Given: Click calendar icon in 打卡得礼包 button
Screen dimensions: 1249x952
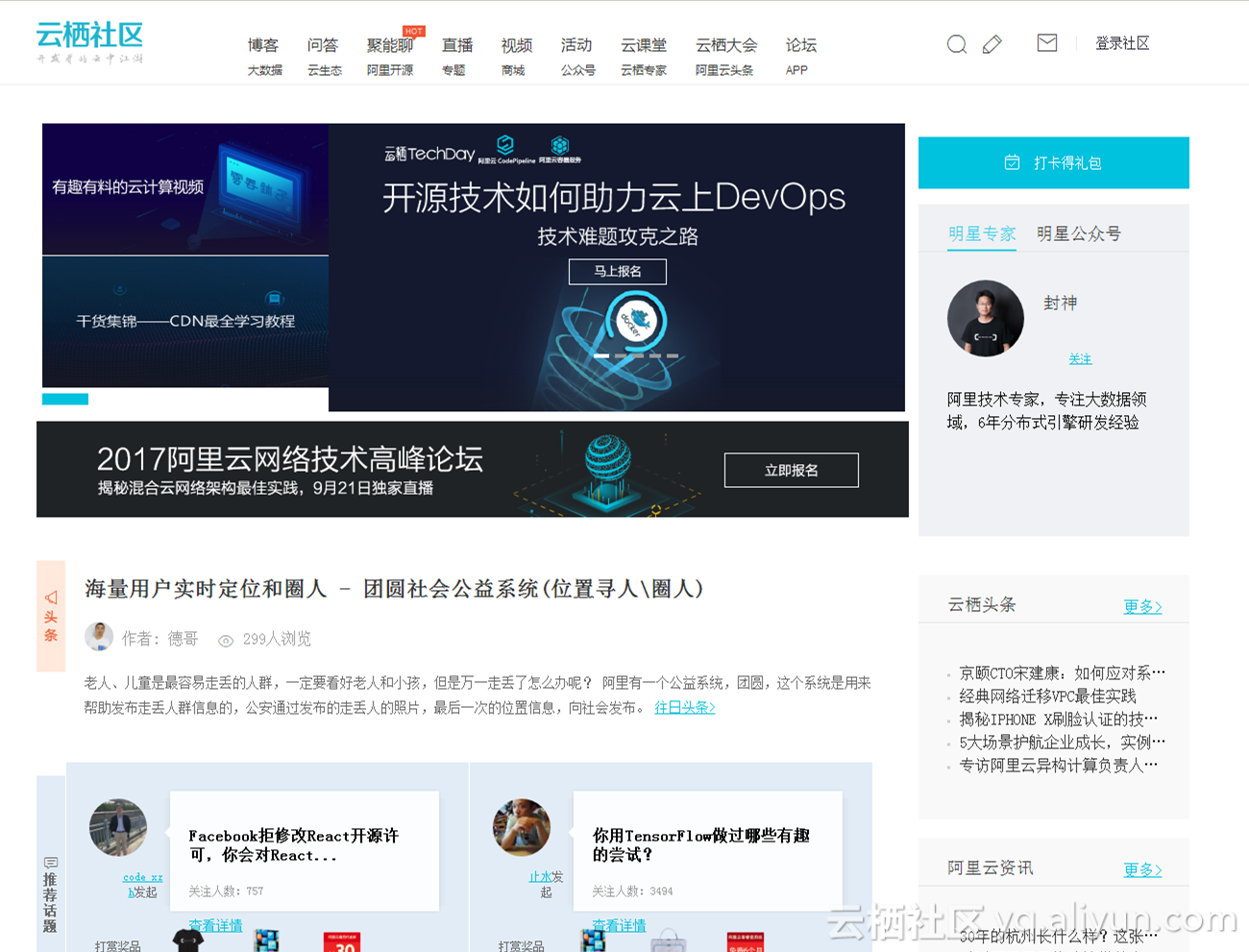Looking at the screenshot, I should coord(1012,162).
